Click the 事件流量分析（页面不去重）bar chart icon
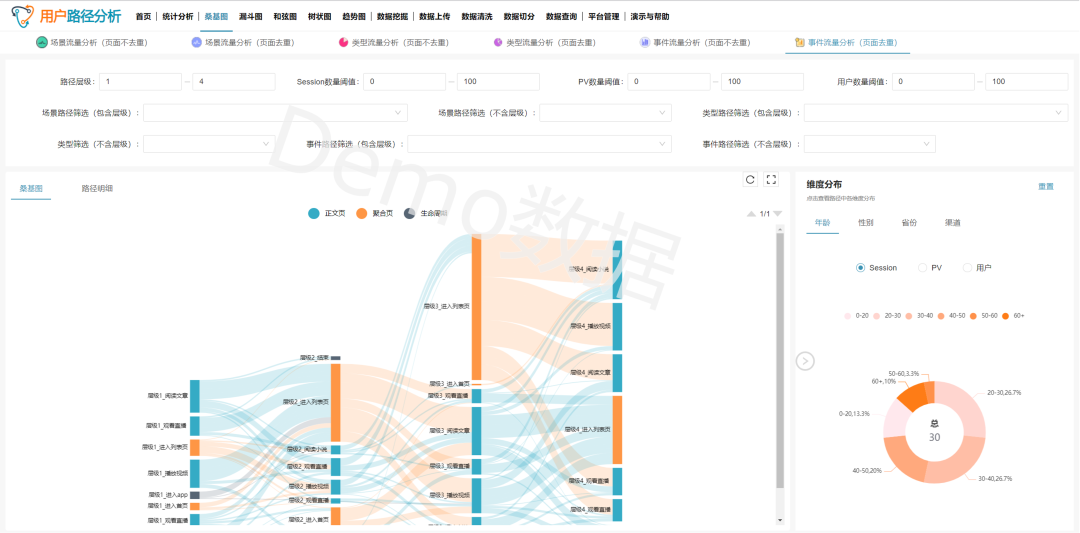This screenshot has height=533, width=1080. pyautogui.click(x=645, y=43)
